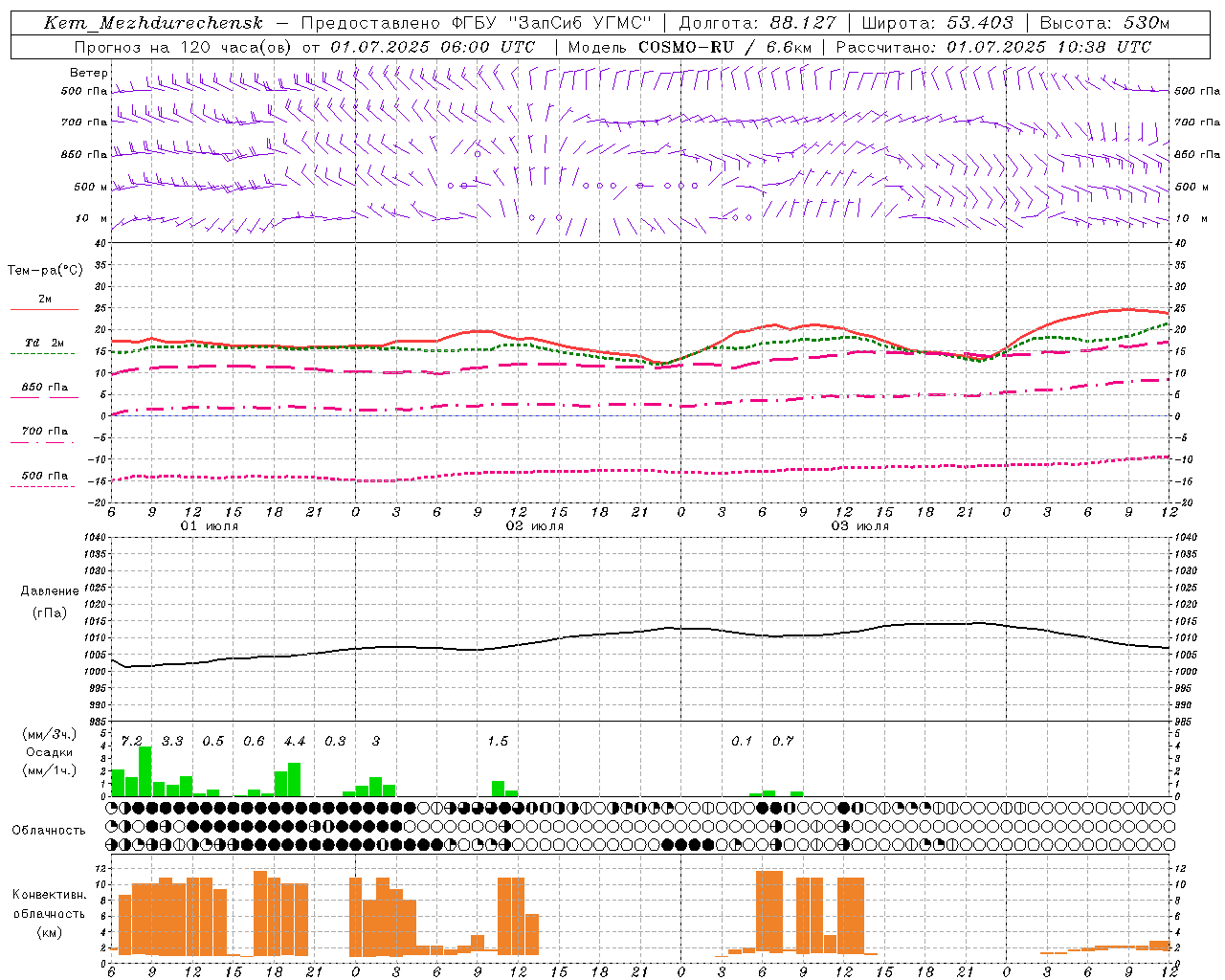Click the 3.3 precipitation total

click(172, 741)
